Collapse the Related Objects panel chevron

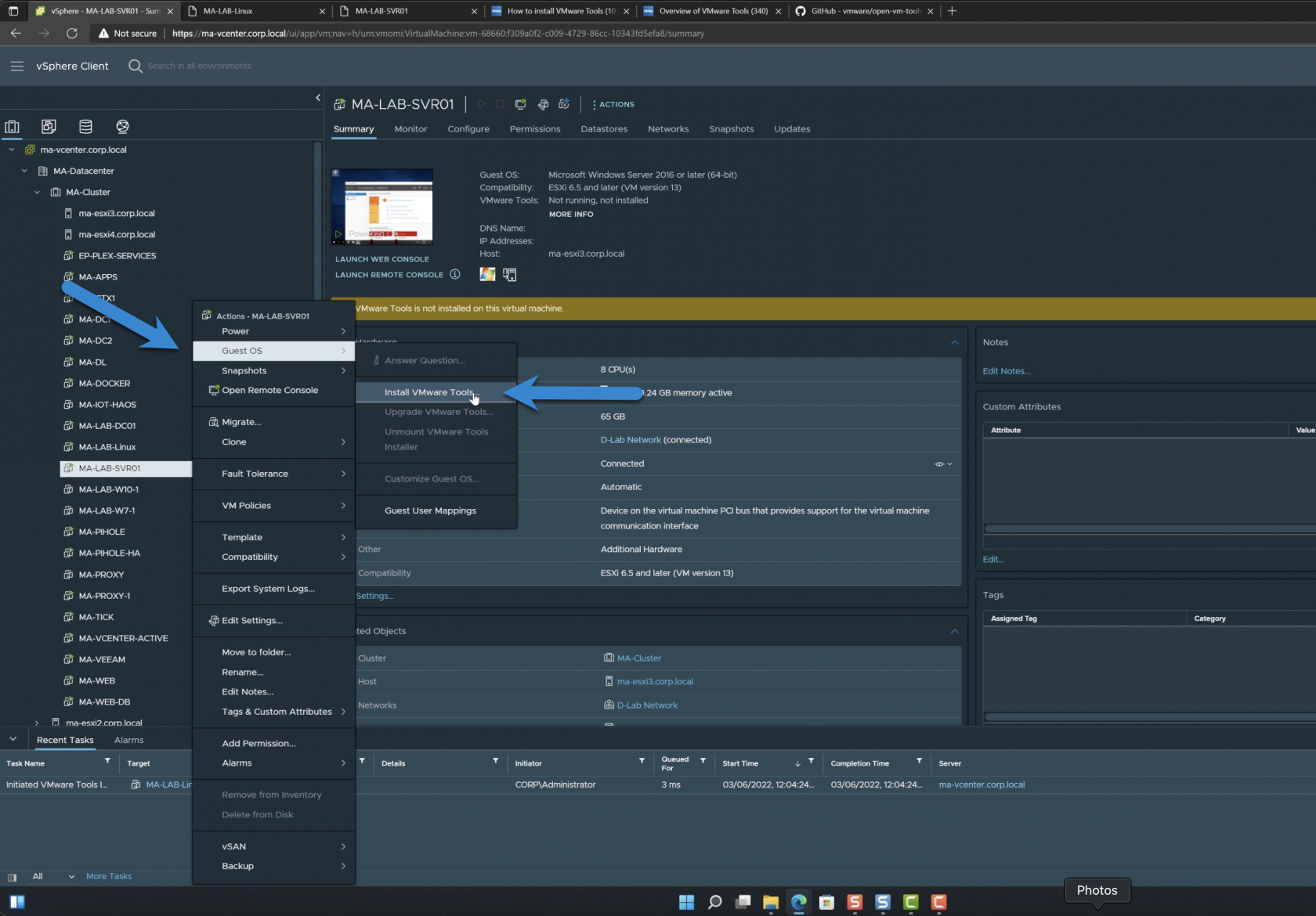pyautogui.click(x=954, y=631)
